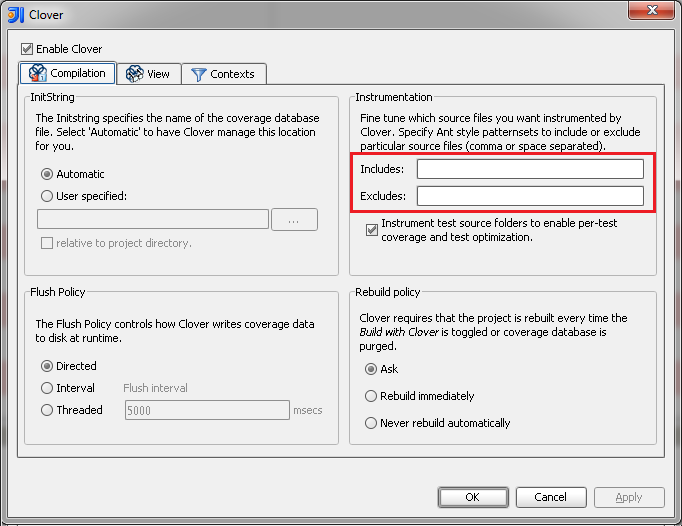The height and width of the screenshot is (526, 682).
Task: Select Never rebuild automatically option
Action: pos(371,423)
